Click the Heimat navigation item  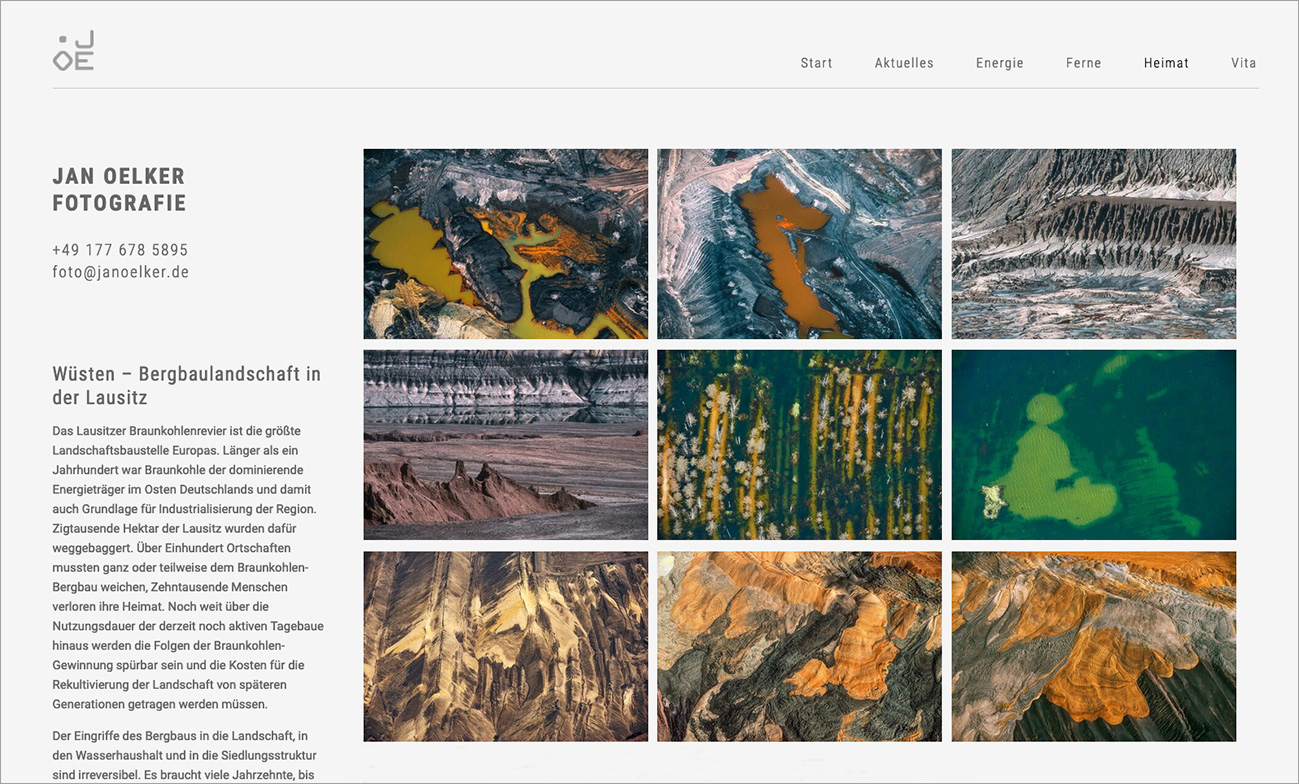1166,63
